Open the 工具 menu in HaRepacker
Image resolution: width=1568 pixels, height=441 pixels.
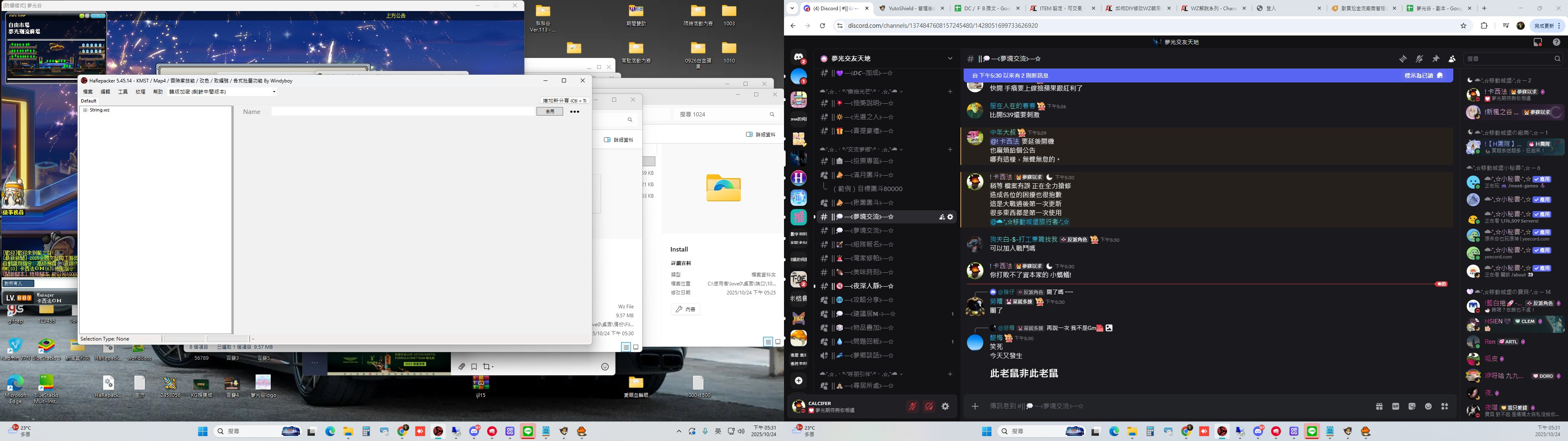pos(122,92)
